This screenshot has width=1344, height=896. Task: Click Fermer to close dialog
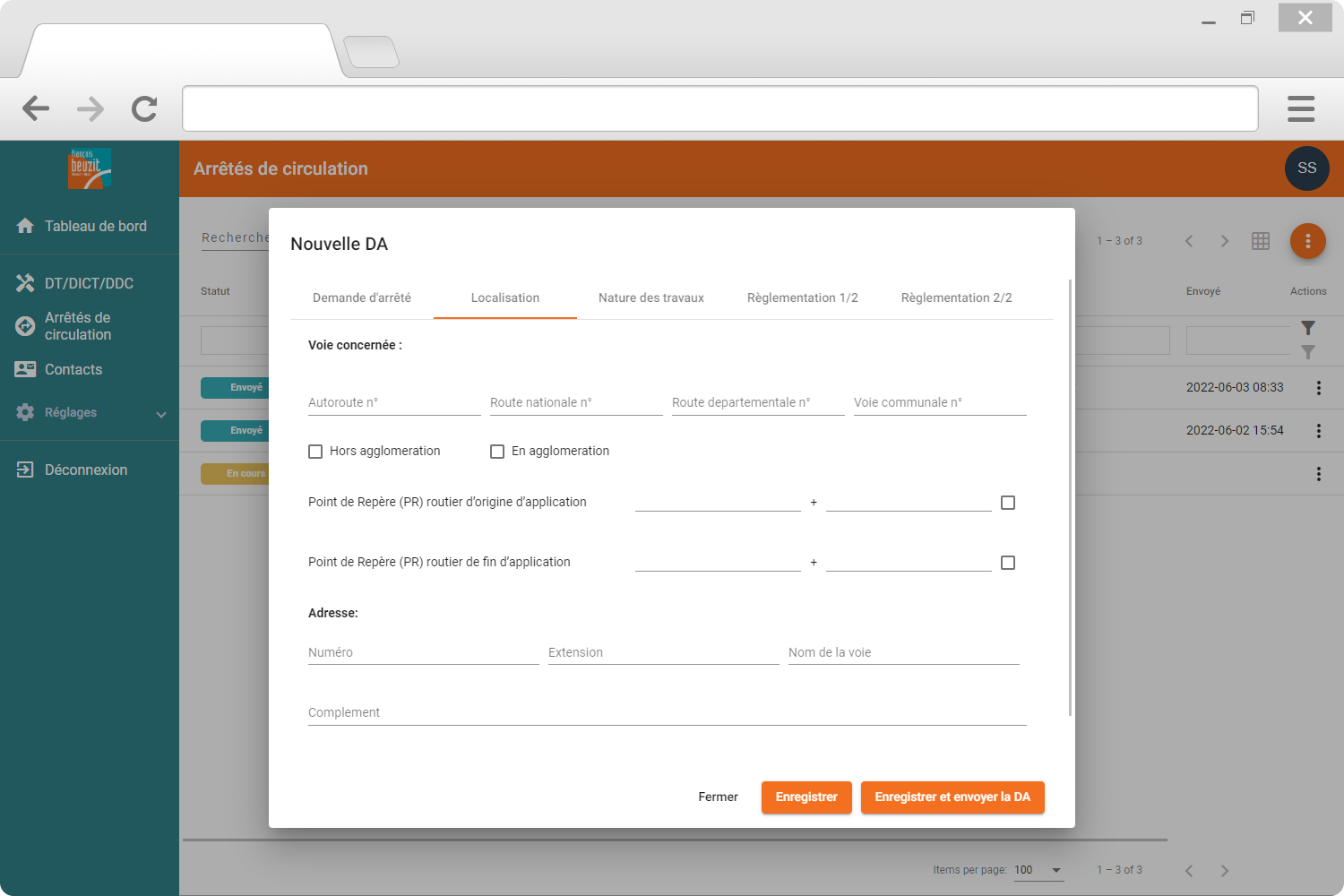[x=719, y=797]
